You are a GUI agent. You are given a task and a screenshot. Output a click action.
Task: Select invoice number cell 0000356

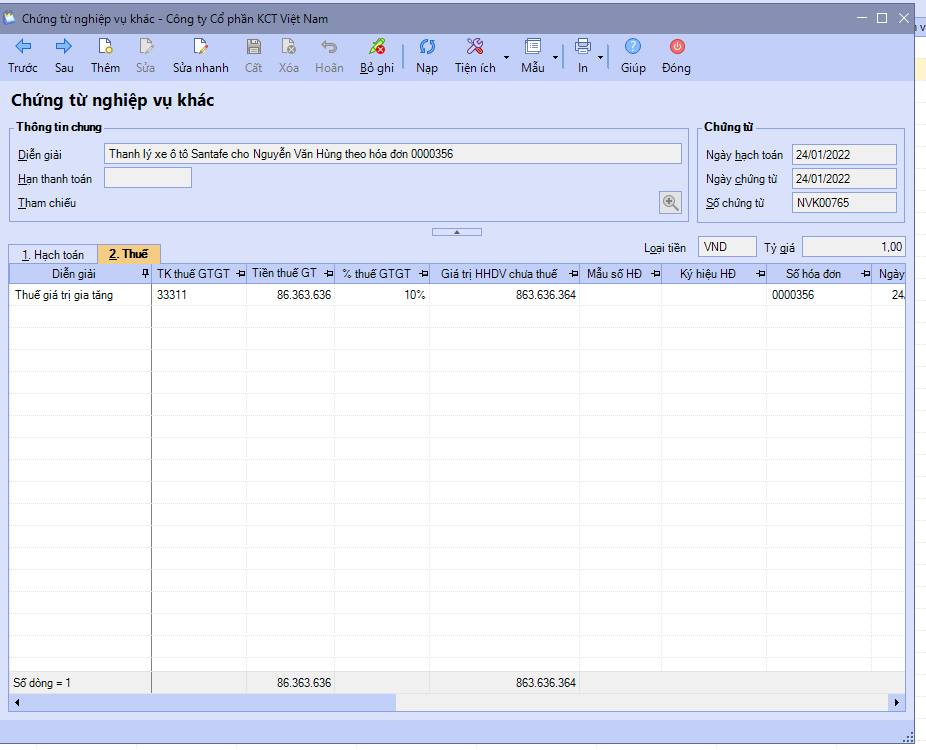[819, 295]
